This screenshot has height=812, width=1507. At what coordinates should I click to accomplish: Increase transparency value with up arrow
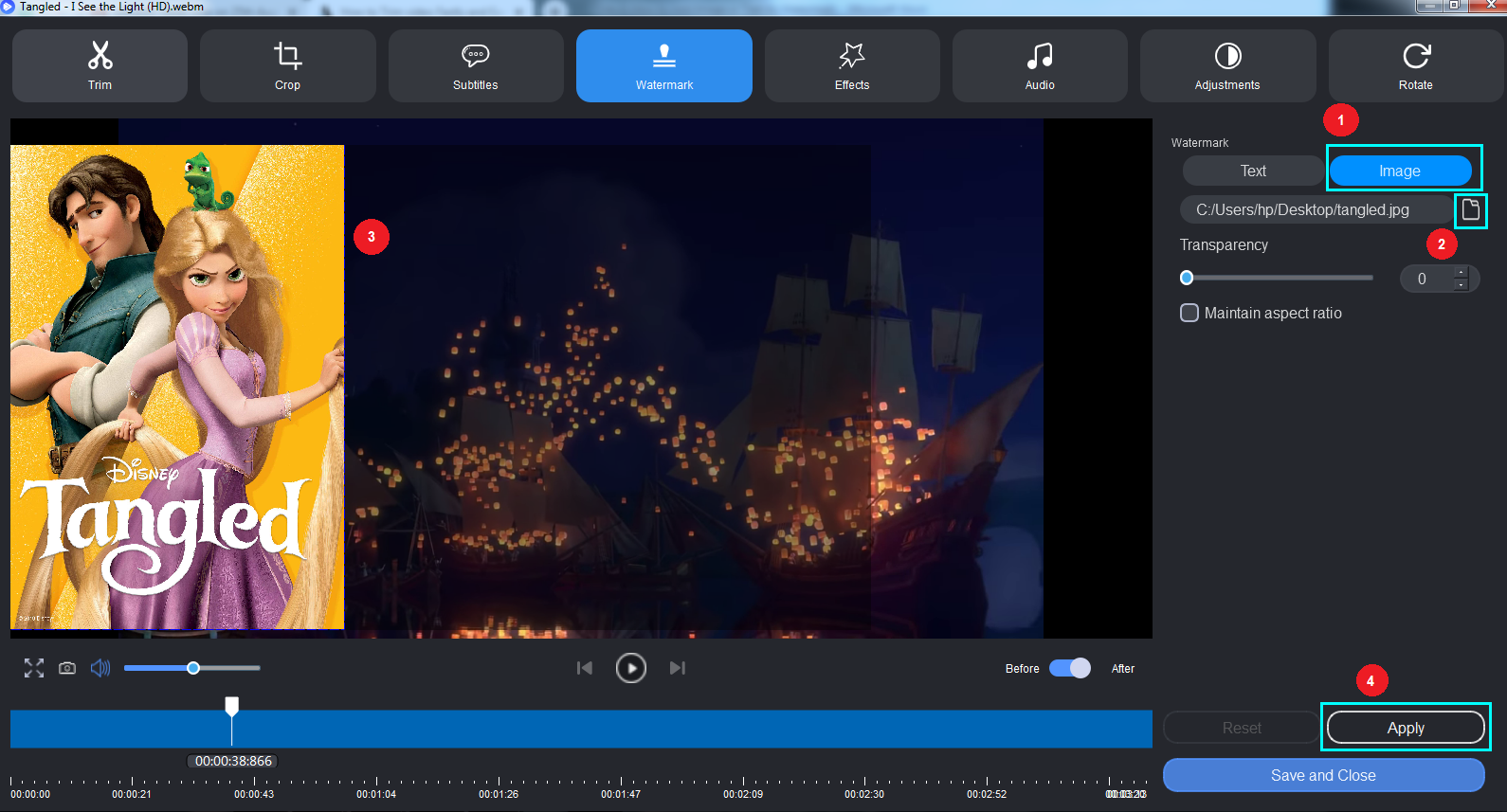tap(1461, 272)
